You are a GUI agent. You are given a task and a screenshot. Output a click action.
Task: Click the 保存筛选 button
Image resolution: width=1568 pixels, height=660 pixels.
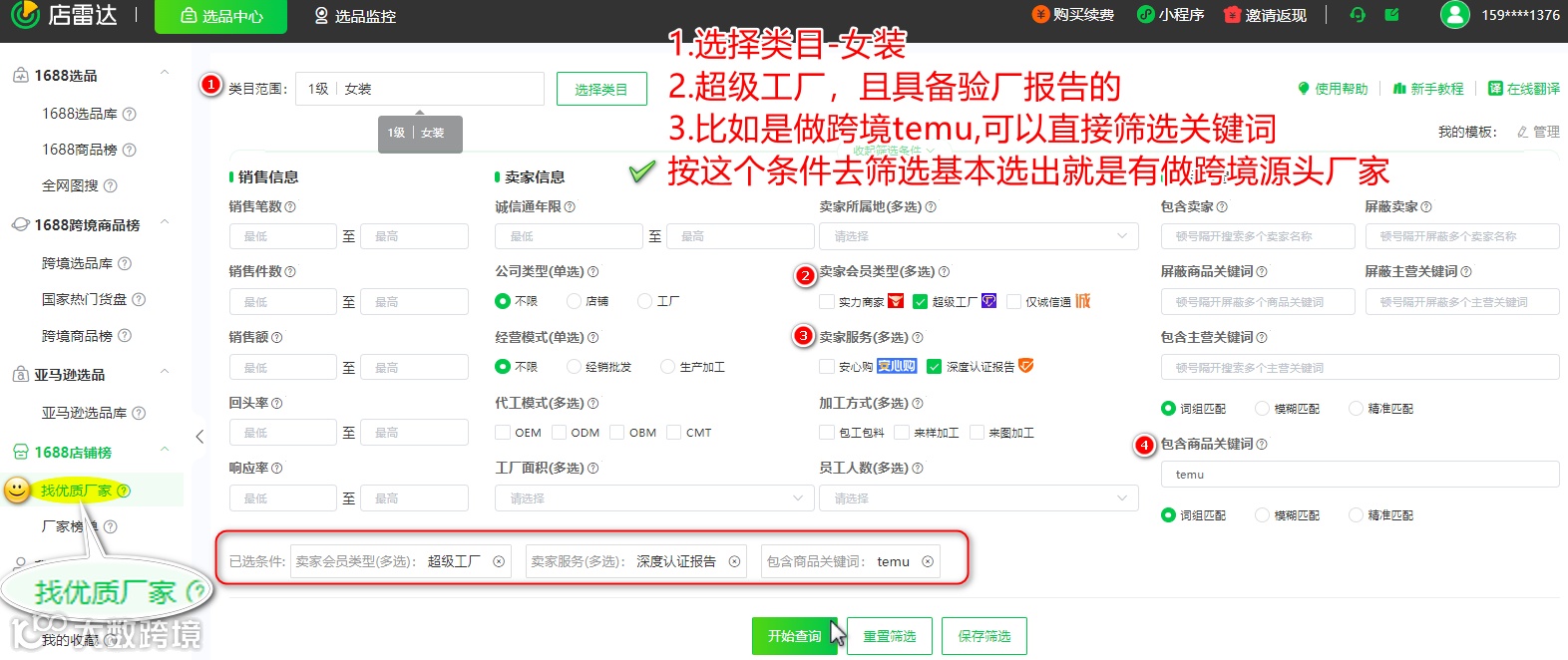pyautogui.click(x=984, y=636)
